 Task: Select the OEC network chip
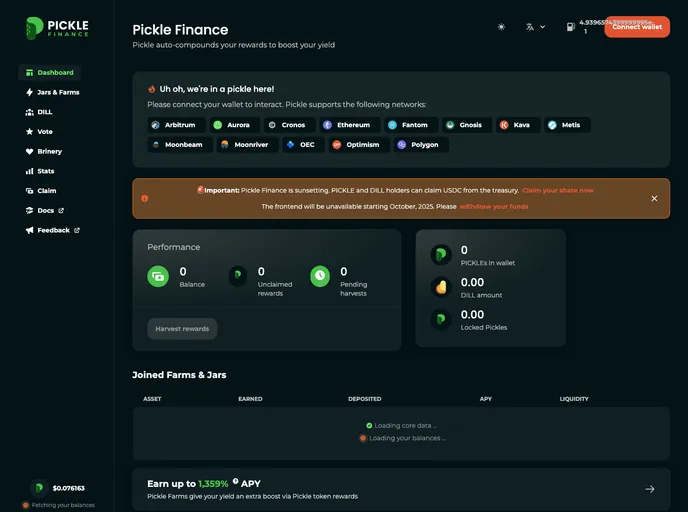tap(303, 145)
